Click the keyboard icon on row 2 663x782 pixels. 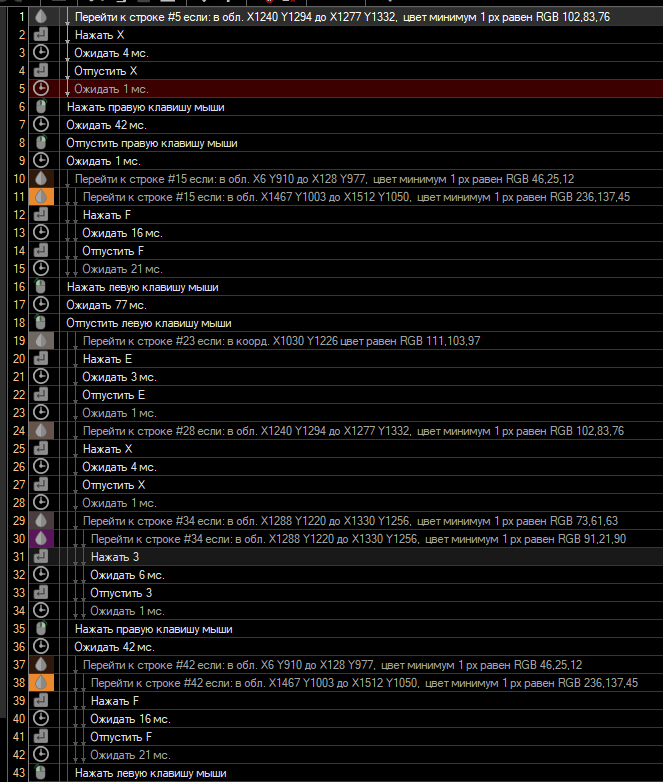tap(41, 35)
